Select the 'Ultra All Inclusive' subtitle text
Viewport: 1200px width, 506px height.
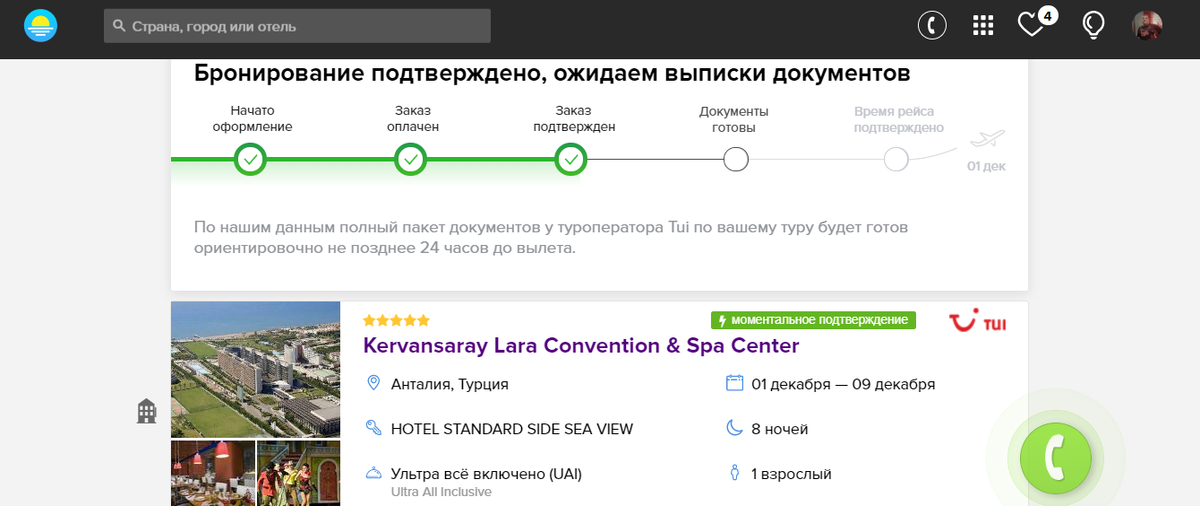441,492
